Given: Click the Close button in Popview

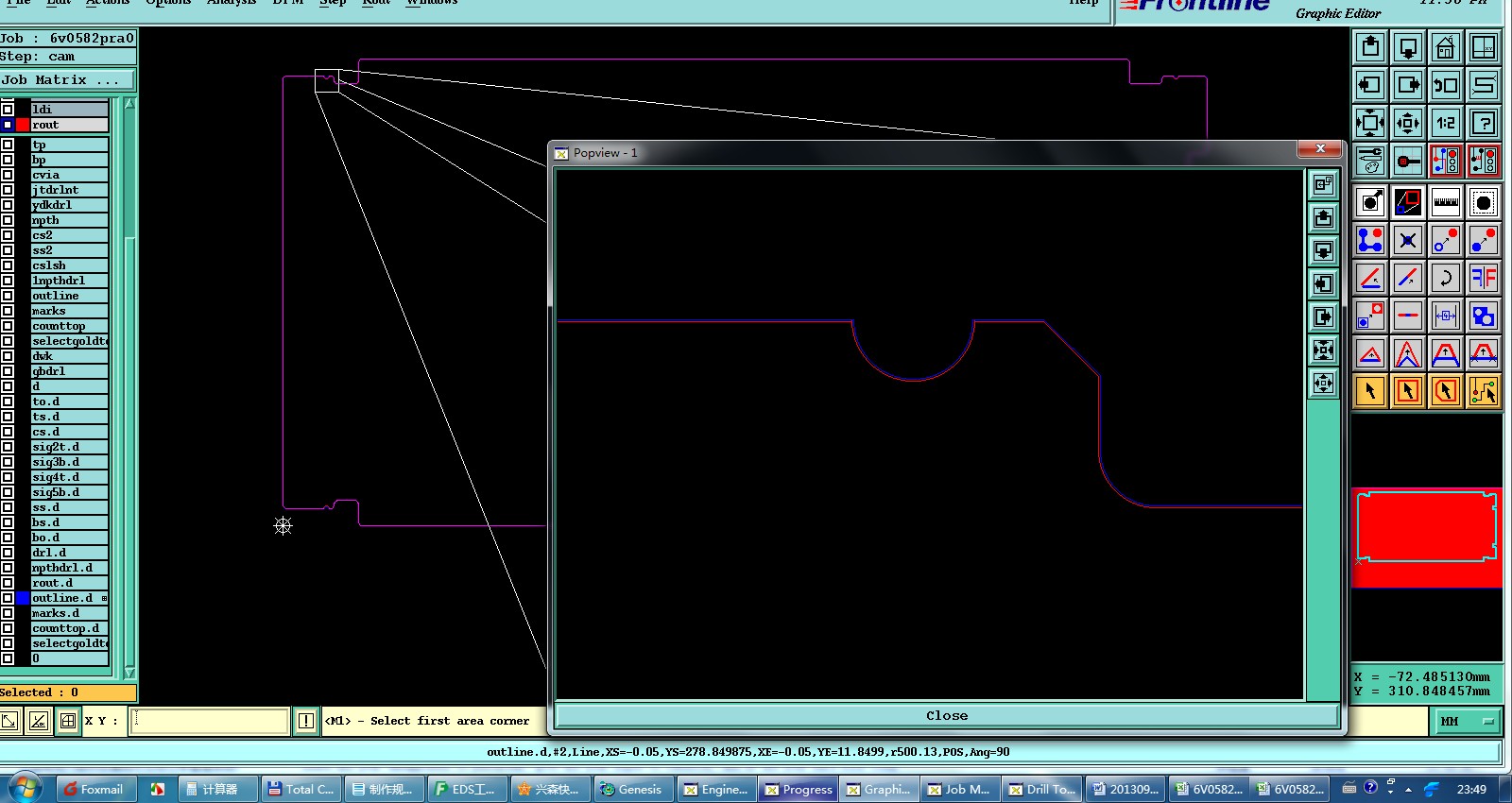Looking at the screenshot, I should coord(947,715).
